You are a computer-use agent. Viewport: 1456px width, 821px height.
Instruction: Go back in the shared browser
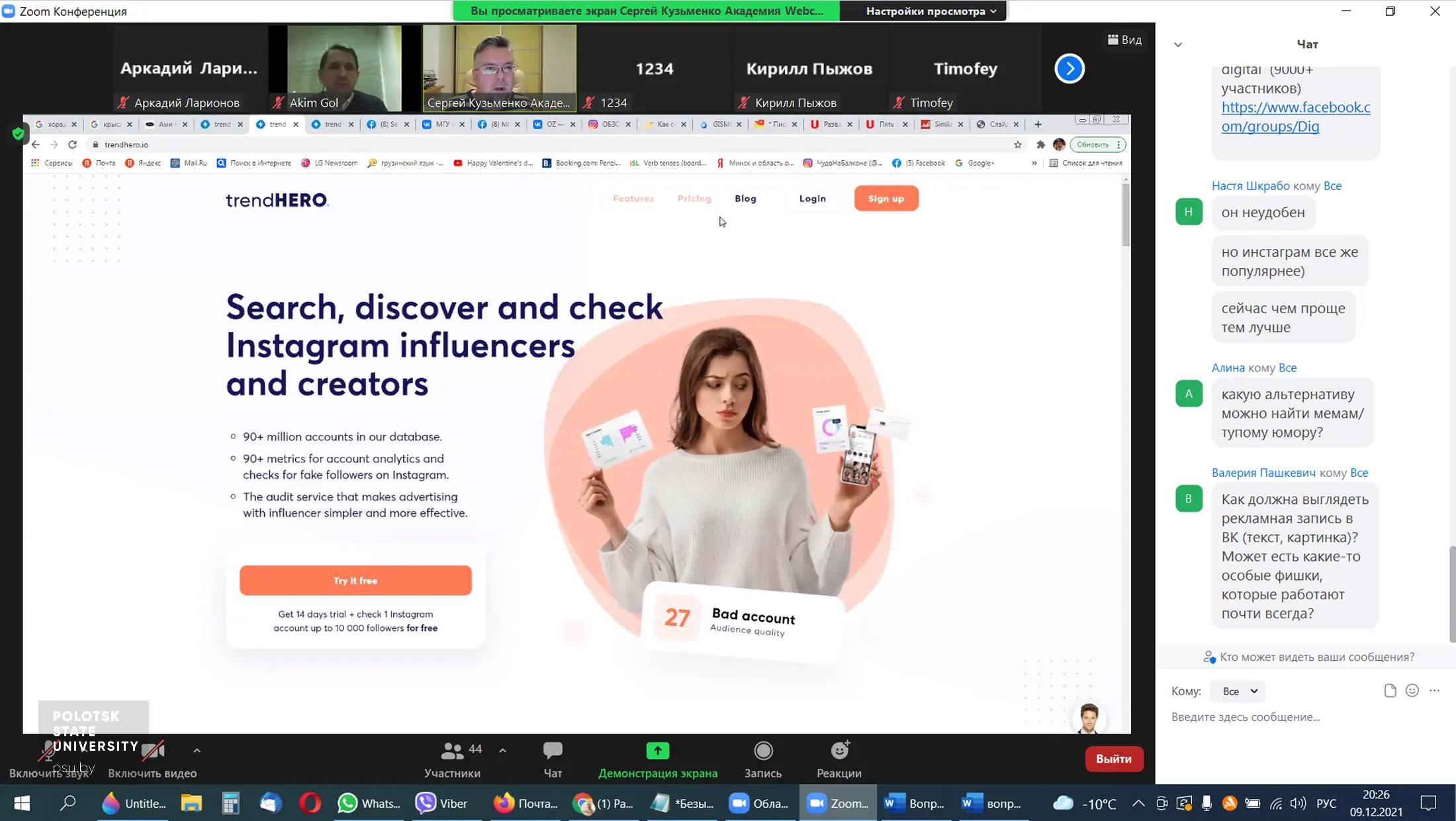pyautogui.click(x=36, y=144)
